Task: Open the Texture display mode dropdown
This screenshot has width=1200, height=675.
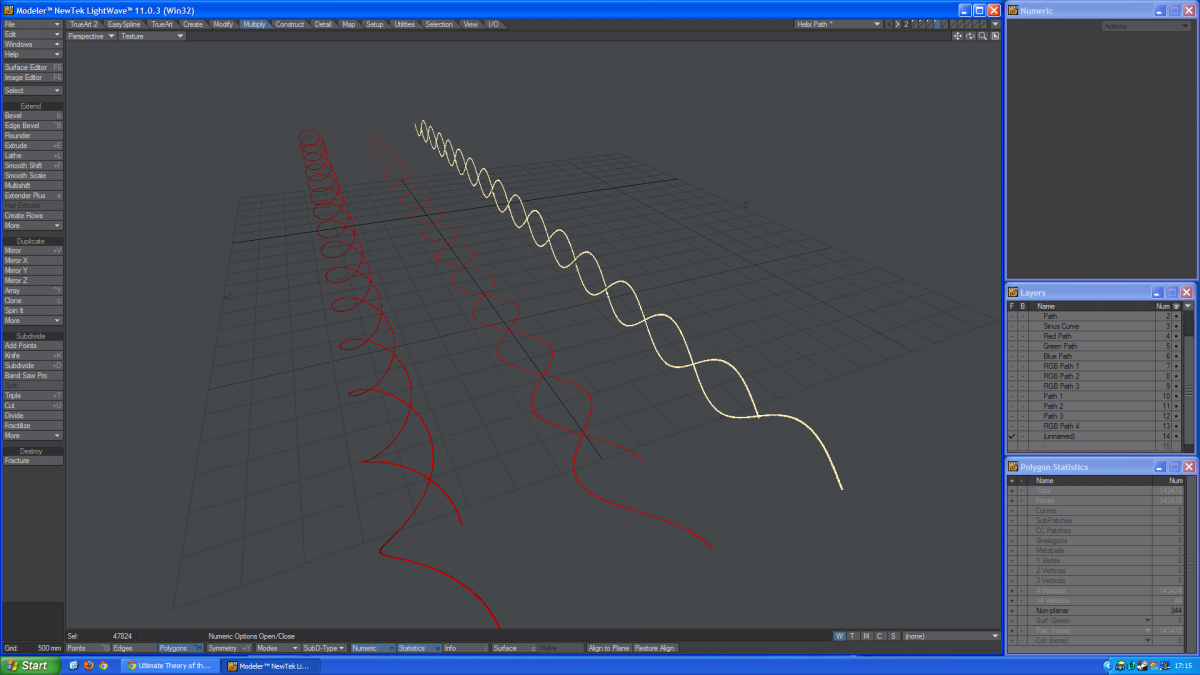Action: pyautogui.click(x=152, y=36)
